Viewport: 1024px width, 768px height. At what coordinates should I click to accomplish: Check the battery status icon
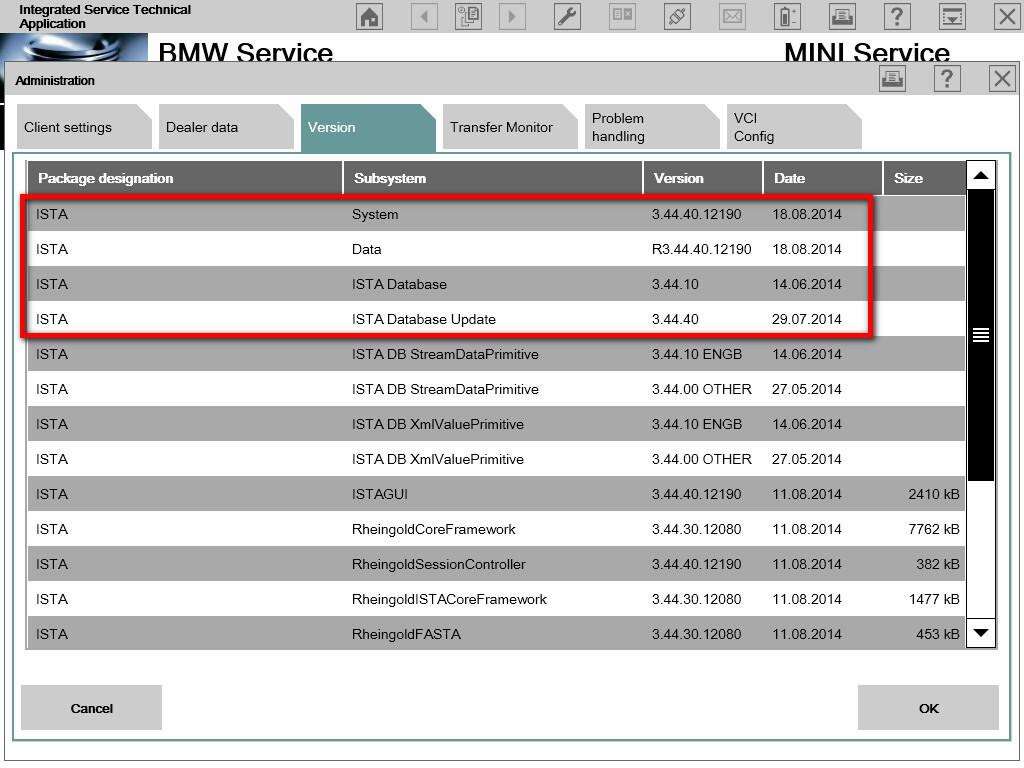pyautogui.click(x=787, y=16)
